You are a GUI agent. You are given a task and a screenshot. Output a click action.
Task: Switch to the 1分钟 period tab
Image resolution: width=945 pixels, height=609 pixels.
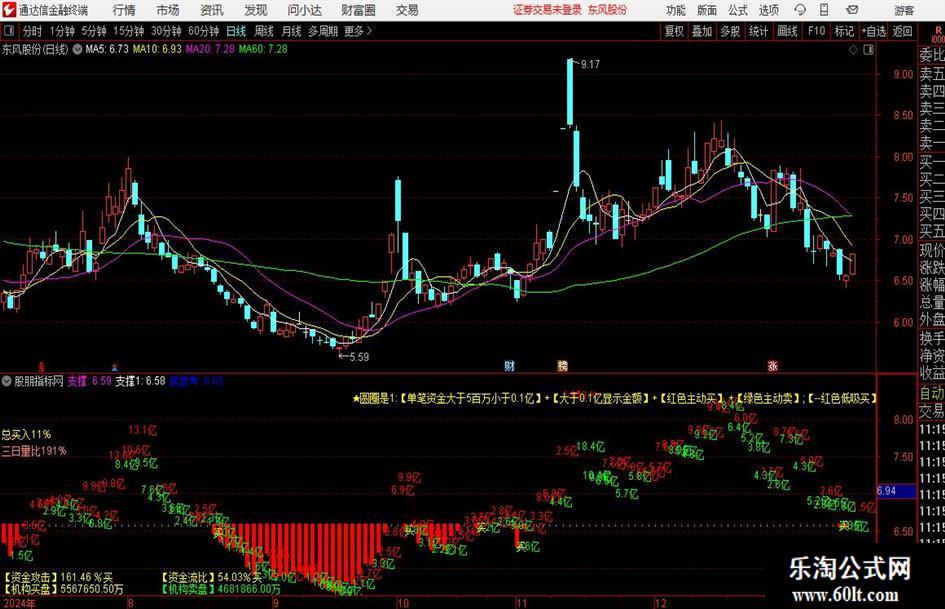click(62, 31)
